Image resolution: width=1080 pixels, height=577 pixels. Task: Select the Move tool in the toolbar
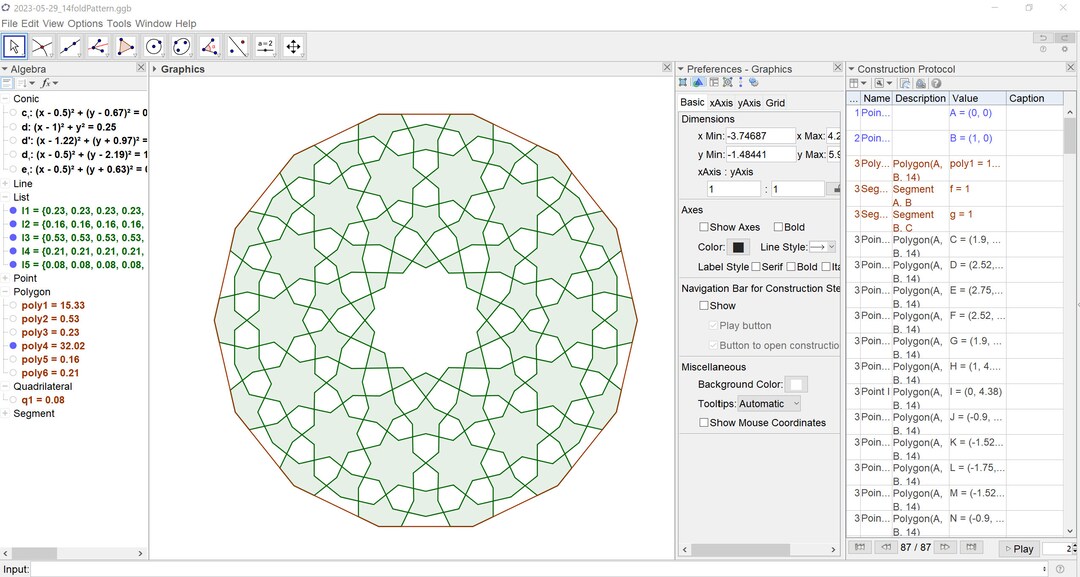click(14, 46)
